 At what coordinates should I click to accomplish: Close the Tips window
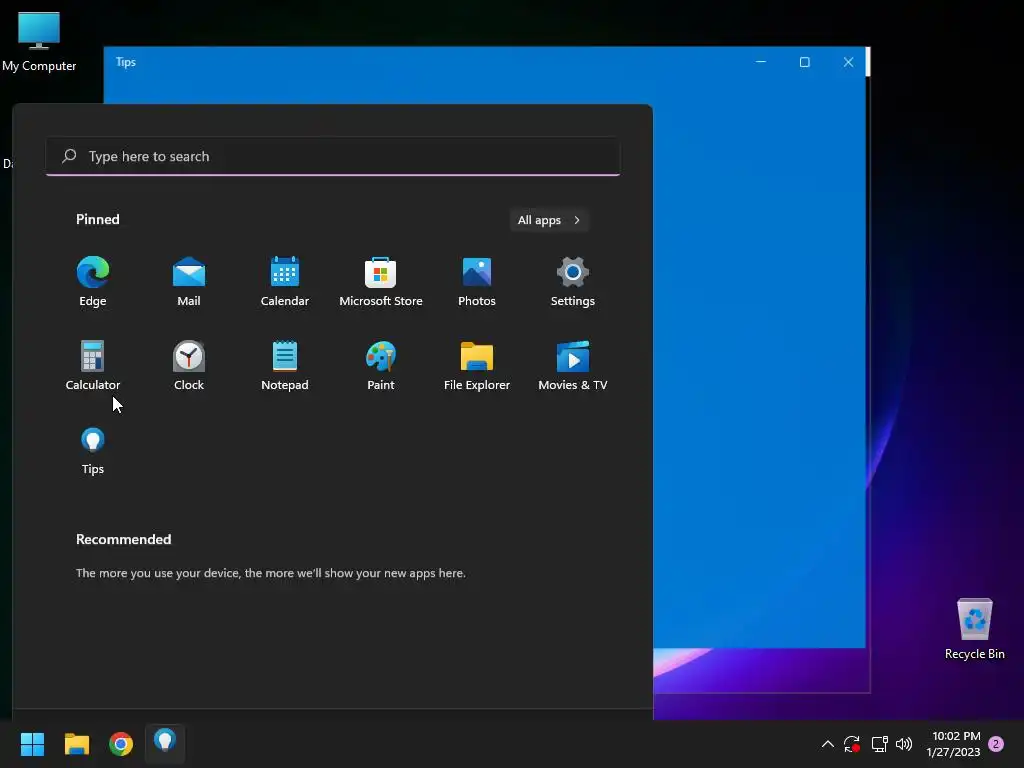point(848,62)
